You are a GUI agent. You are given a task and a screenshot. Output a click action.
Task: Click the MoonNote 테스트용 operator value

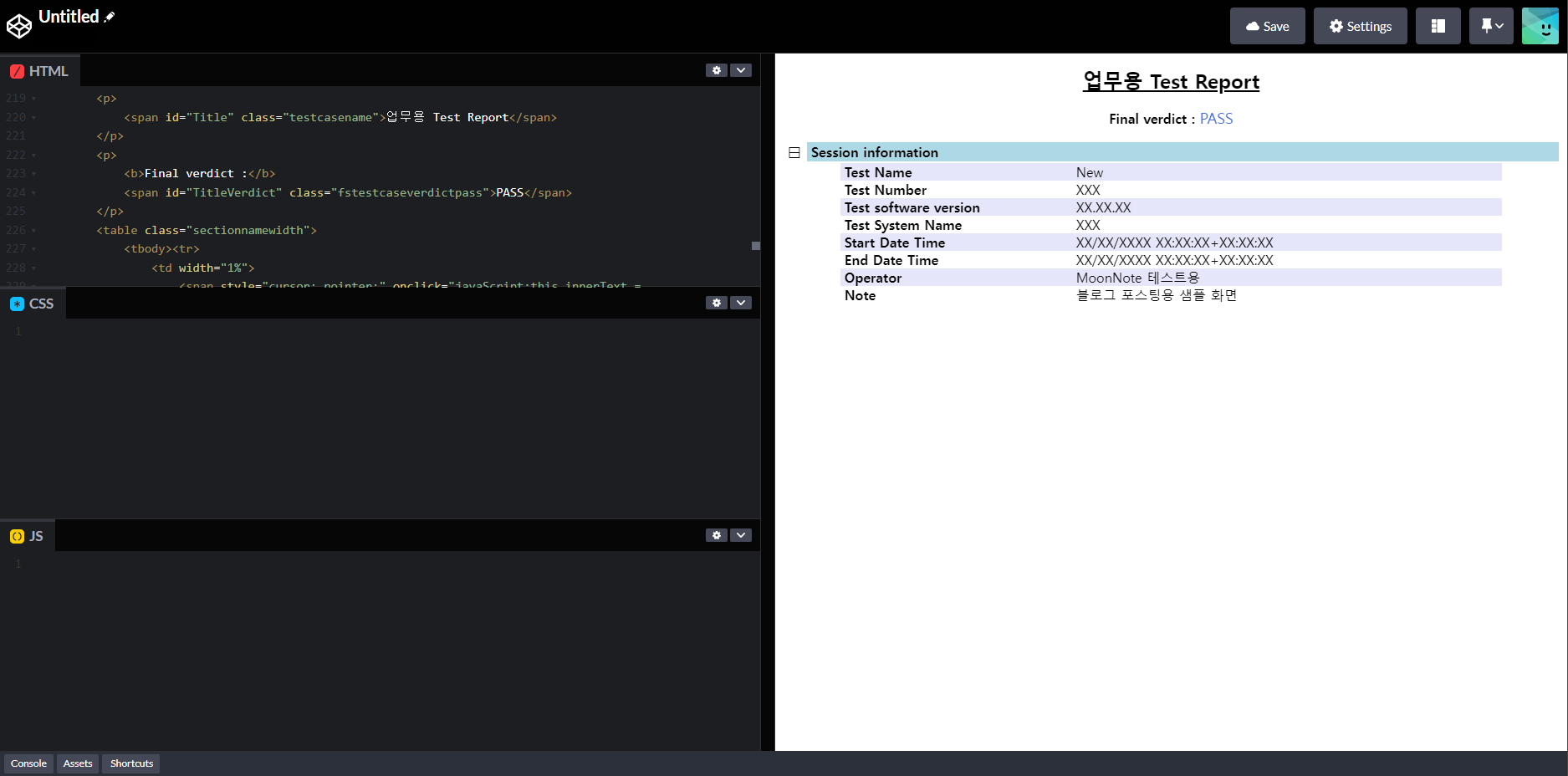coord(1137,278)
